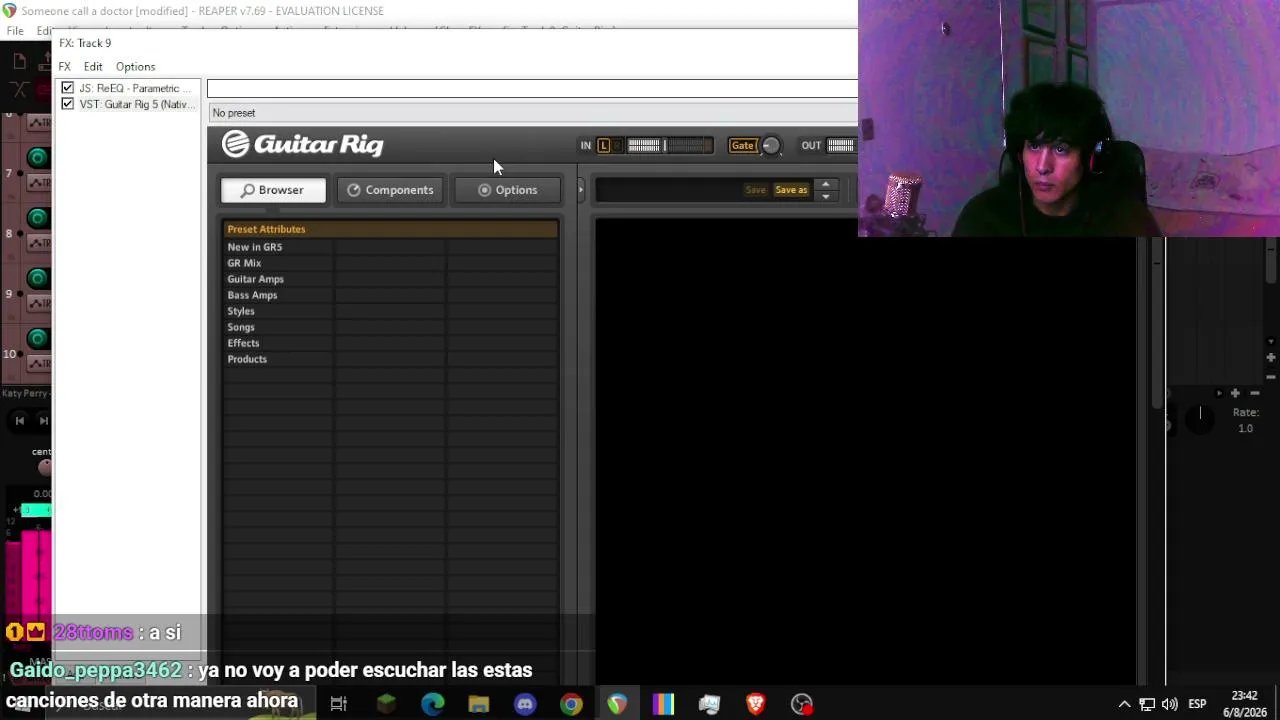Switch to the Components tab
1280x720 pixels.
390,190
